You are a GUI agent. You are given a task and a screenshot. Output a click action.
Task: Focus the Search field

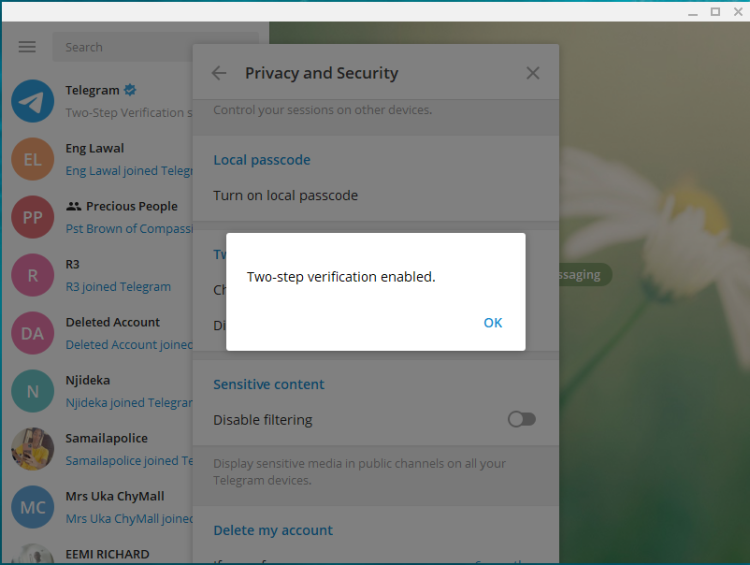point(122,47)
